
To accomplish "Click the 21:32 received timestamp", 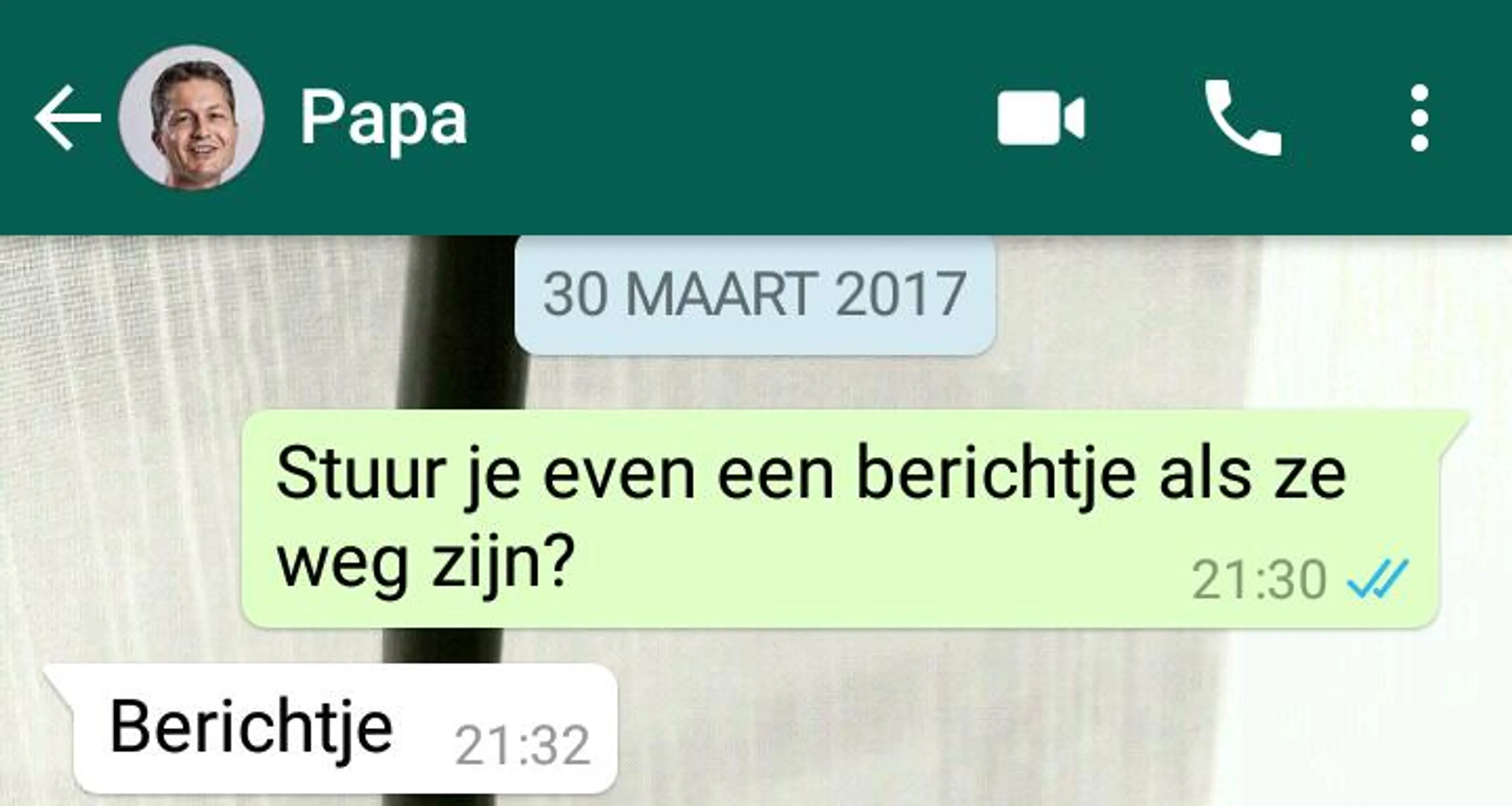I will point(522,745).
